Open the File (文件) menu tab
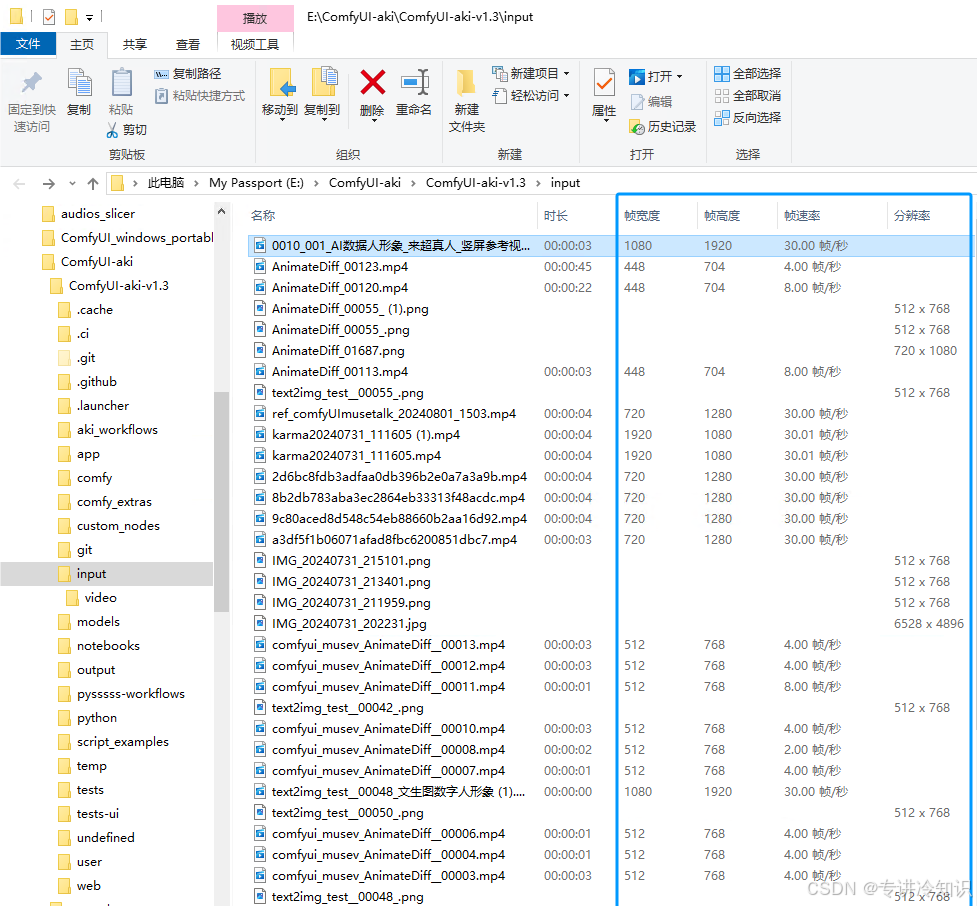 coord(28,44)
